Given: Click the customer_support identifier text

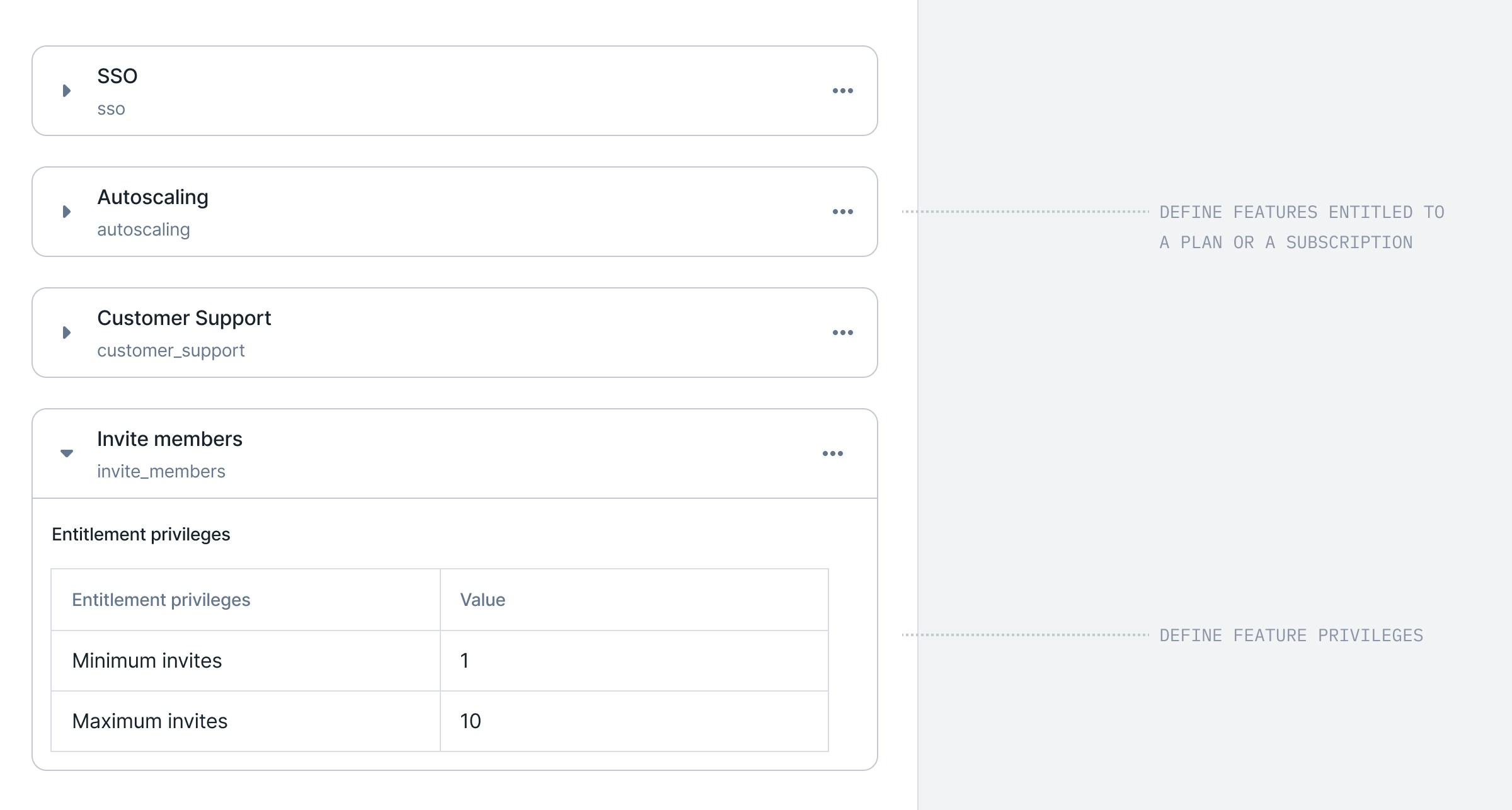Looking at the screenshot, I should coord(171,351).
